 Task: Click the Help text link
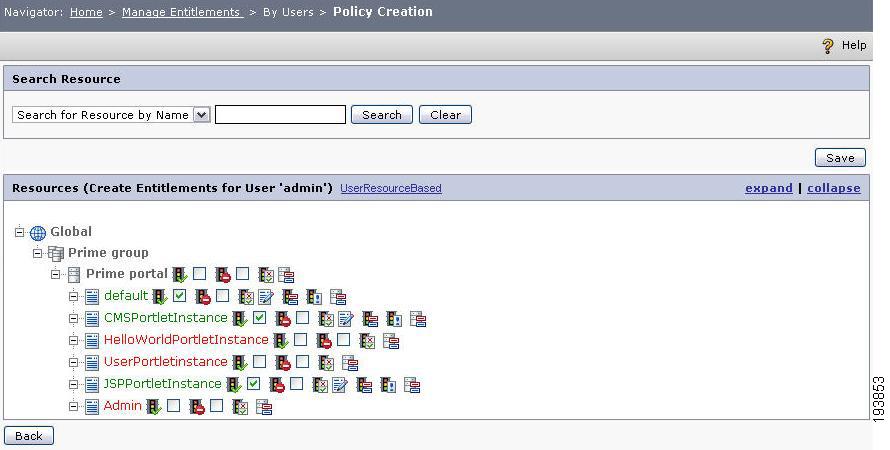[854, 45]
